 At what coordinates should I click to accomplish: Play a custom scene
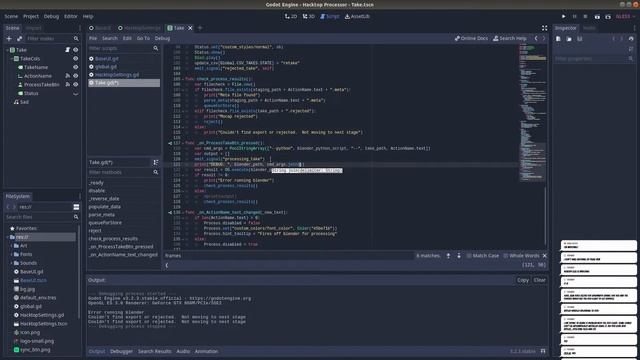pos(608,16)
